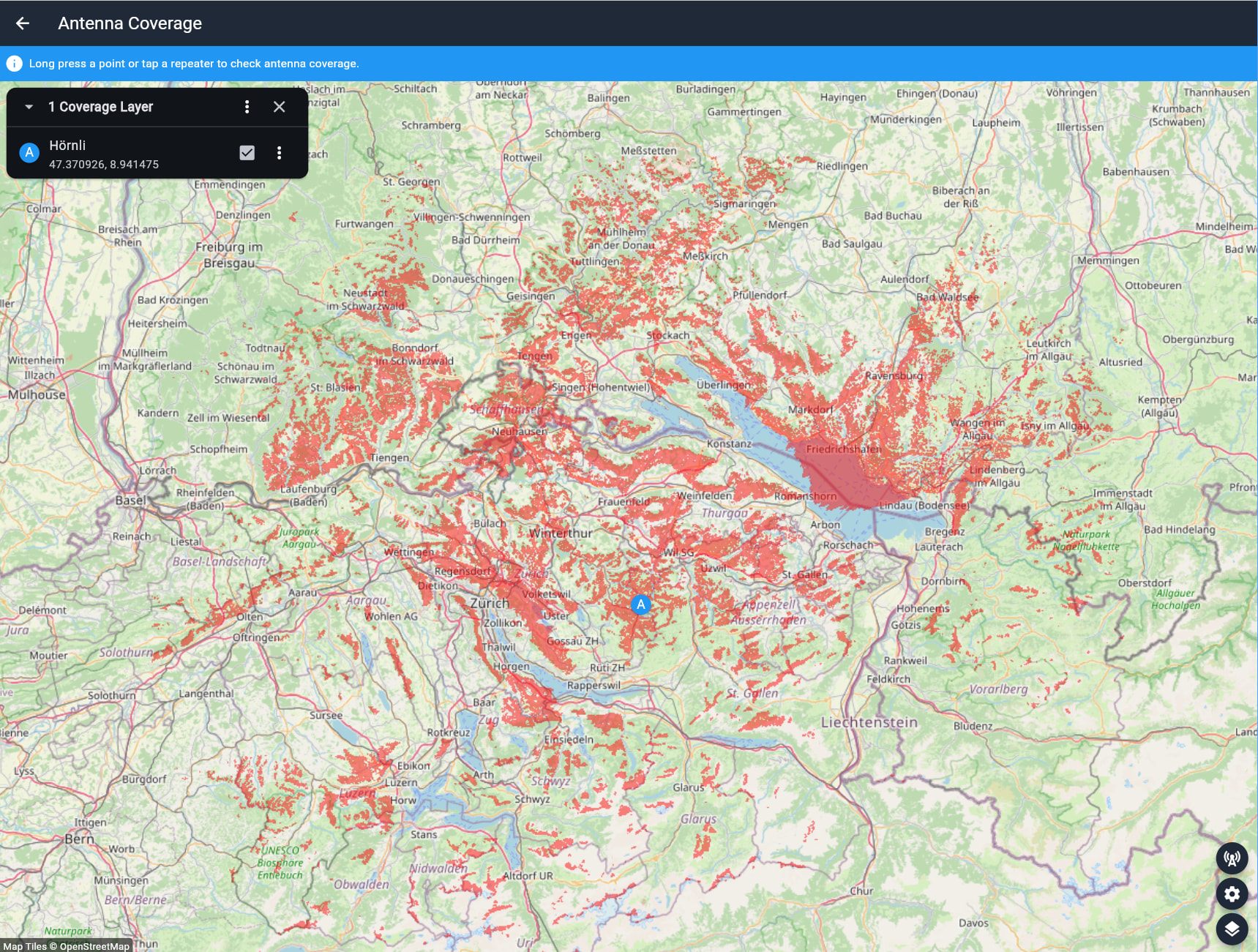Image resolution: width=1258 pixels, height=952 pixels.
Task: Go back using the arrow icon
Action: click(23, 23)
